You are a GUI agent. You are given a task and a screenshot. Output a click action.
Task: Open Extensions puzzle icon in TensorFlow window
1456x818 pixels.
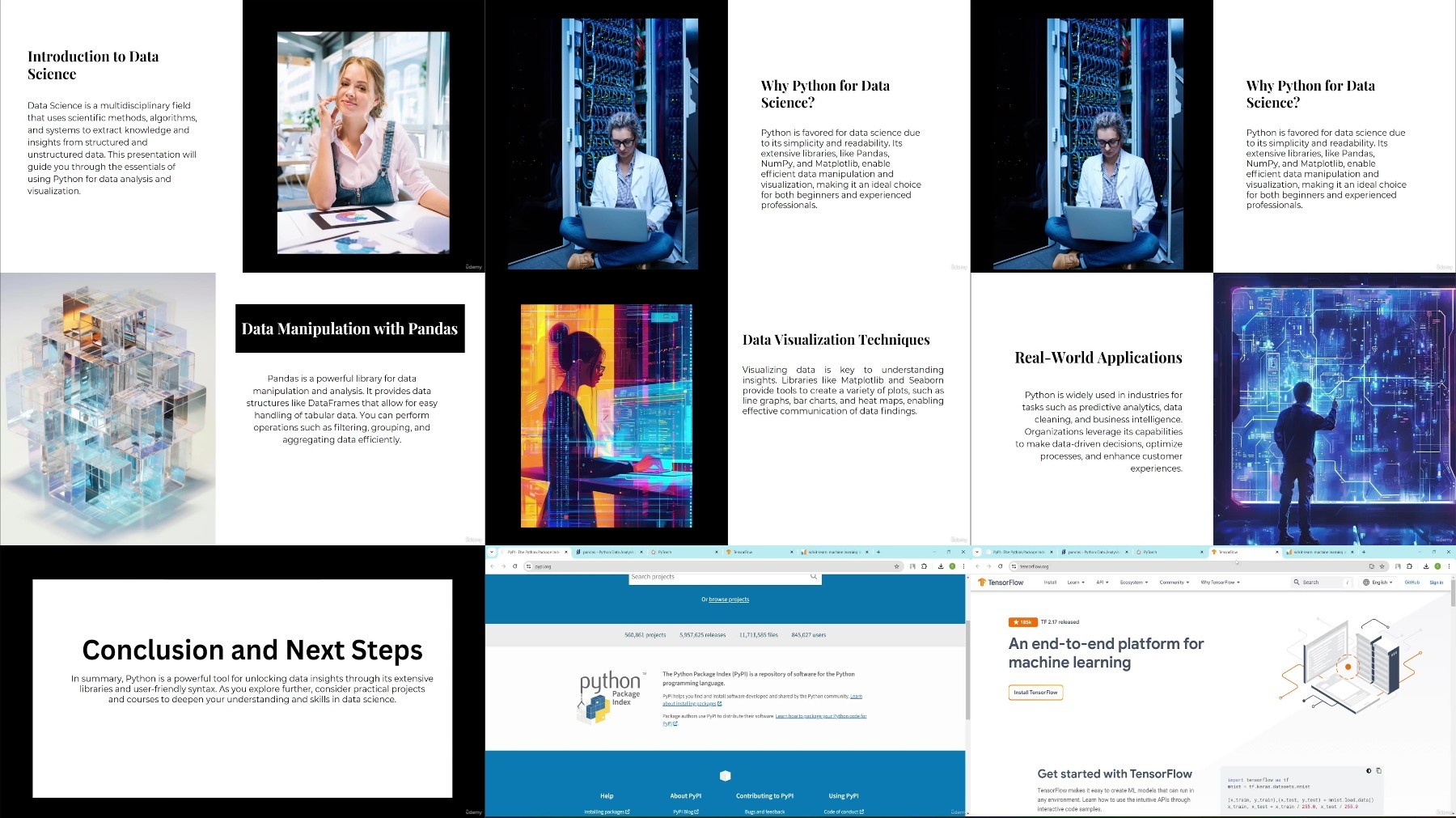point(1409,566)
